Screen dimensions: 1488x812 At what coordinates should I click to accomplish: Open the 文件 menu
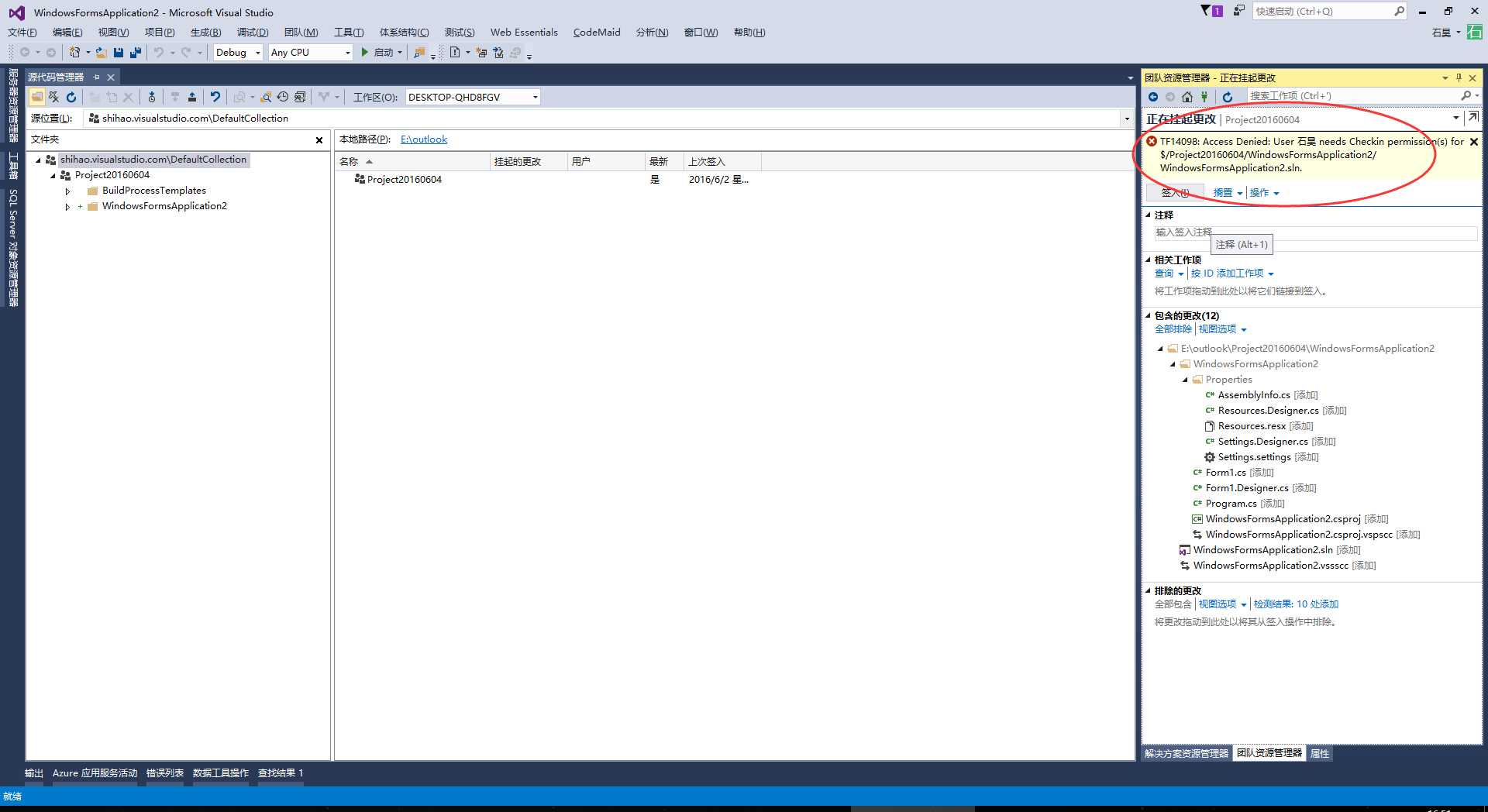tap(22, 33)
